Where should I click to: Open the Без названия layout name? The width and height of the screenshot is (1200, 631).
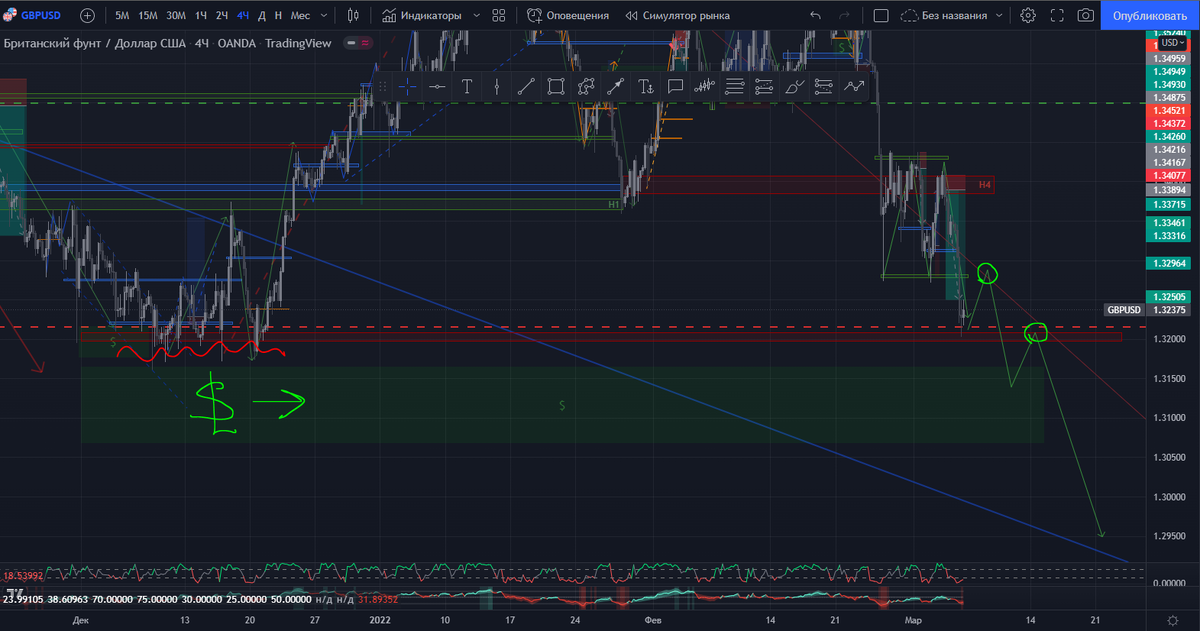point(945,15)
